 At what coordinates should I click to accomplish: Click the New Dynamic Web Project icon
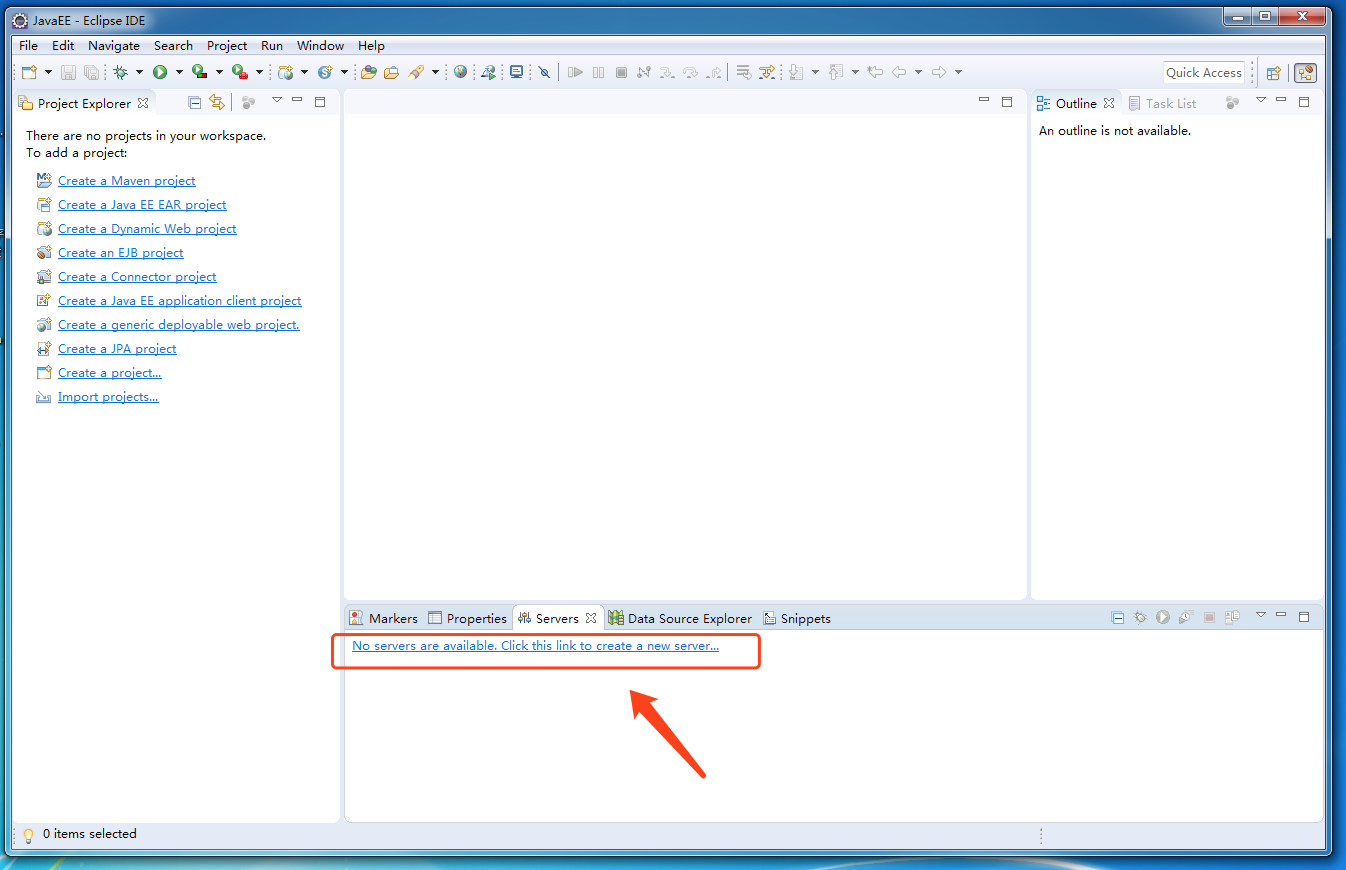286,72
